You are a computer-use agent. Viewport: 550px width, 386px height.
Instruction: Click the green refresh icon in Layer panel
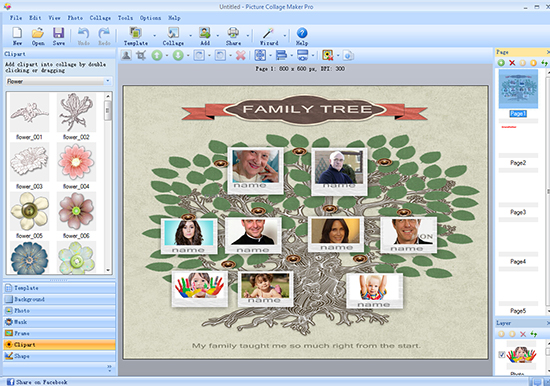pos(534,334)
